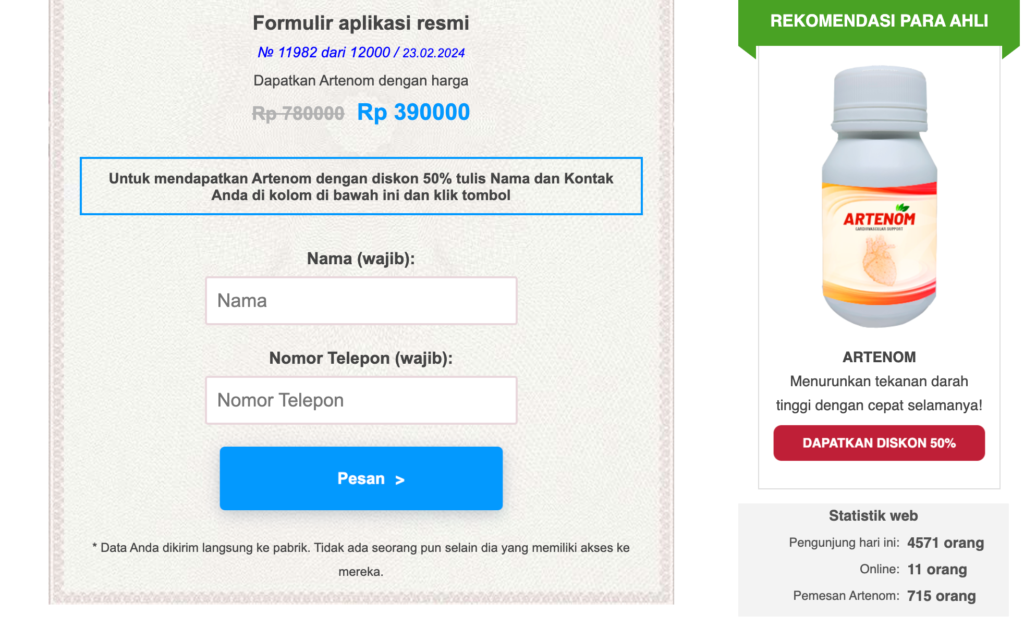Open the Artenom bottle product image
1024x640 pixels.
(x=879, y=198)
